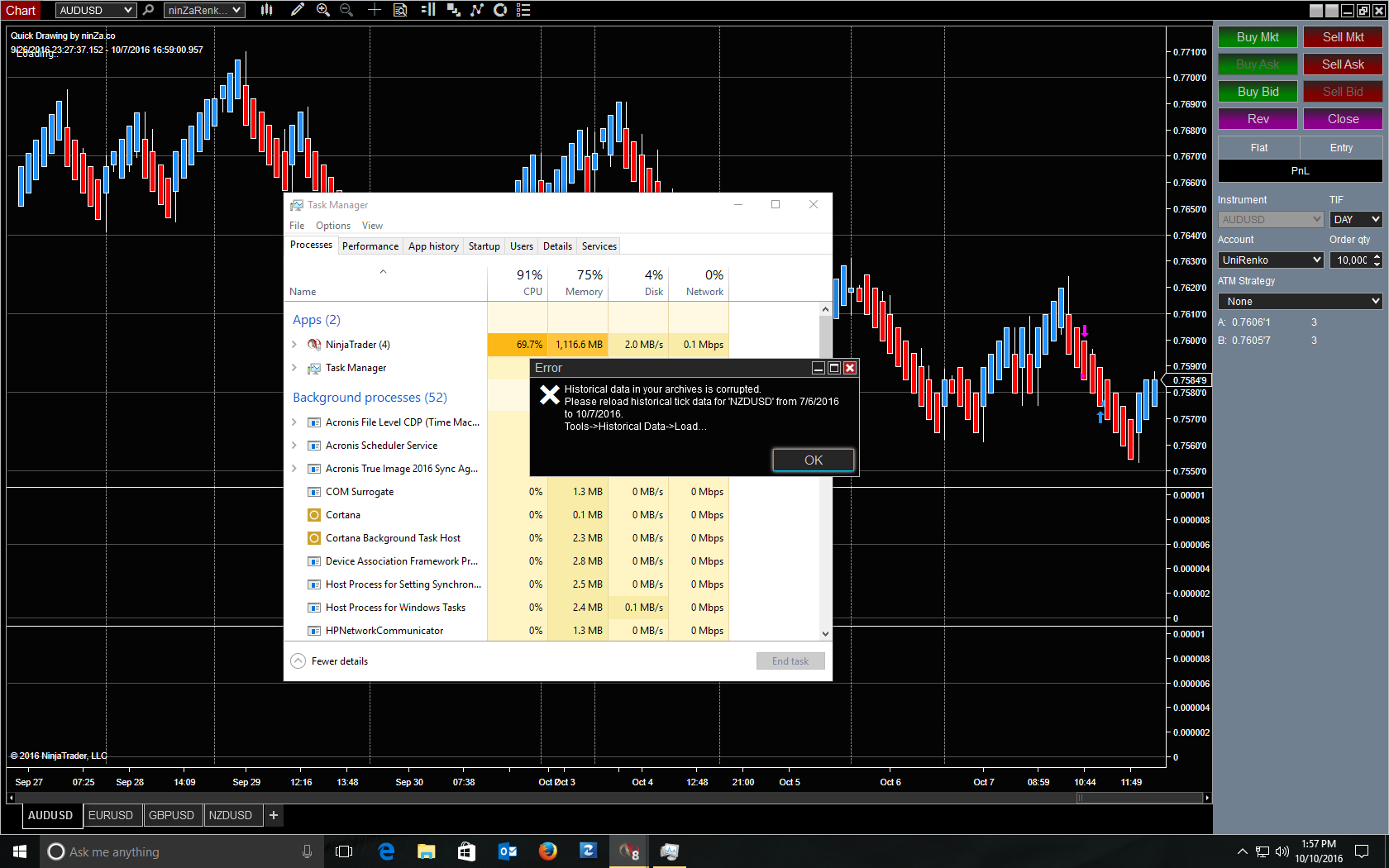The image size is (1389, 868).
Task: Expand the Task Manager app row
Action: point(294,368)
